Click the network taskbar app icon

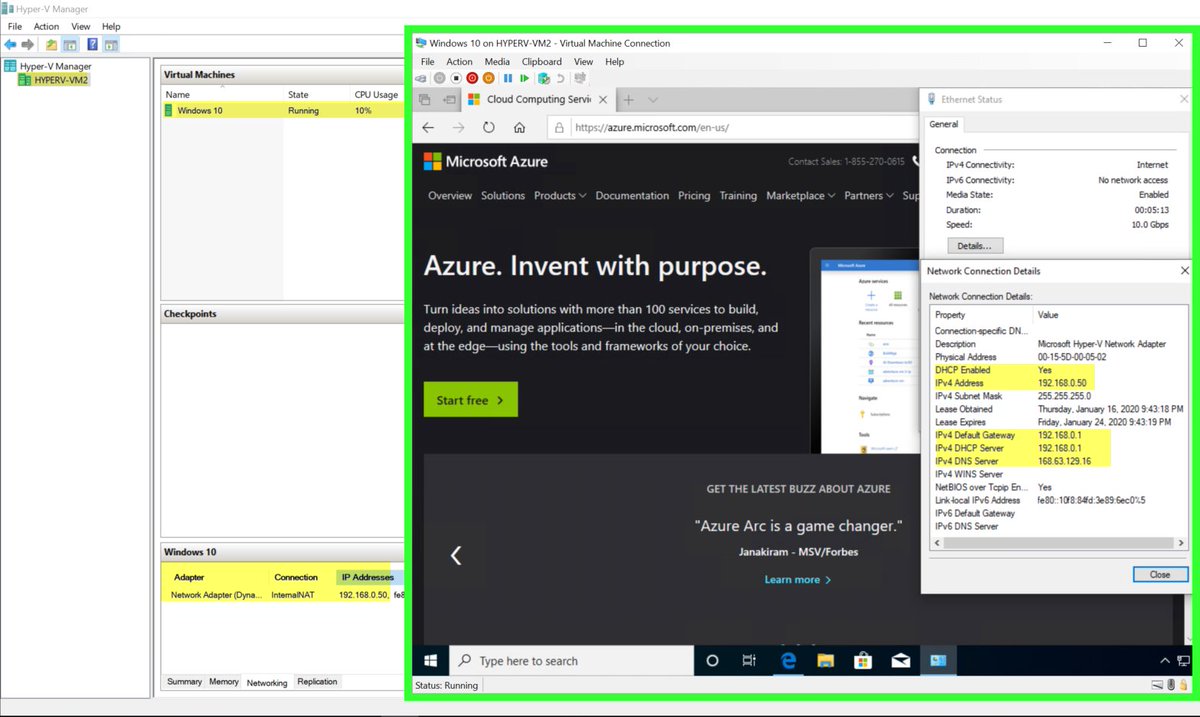pyautogui.click(x=938, y=661)
